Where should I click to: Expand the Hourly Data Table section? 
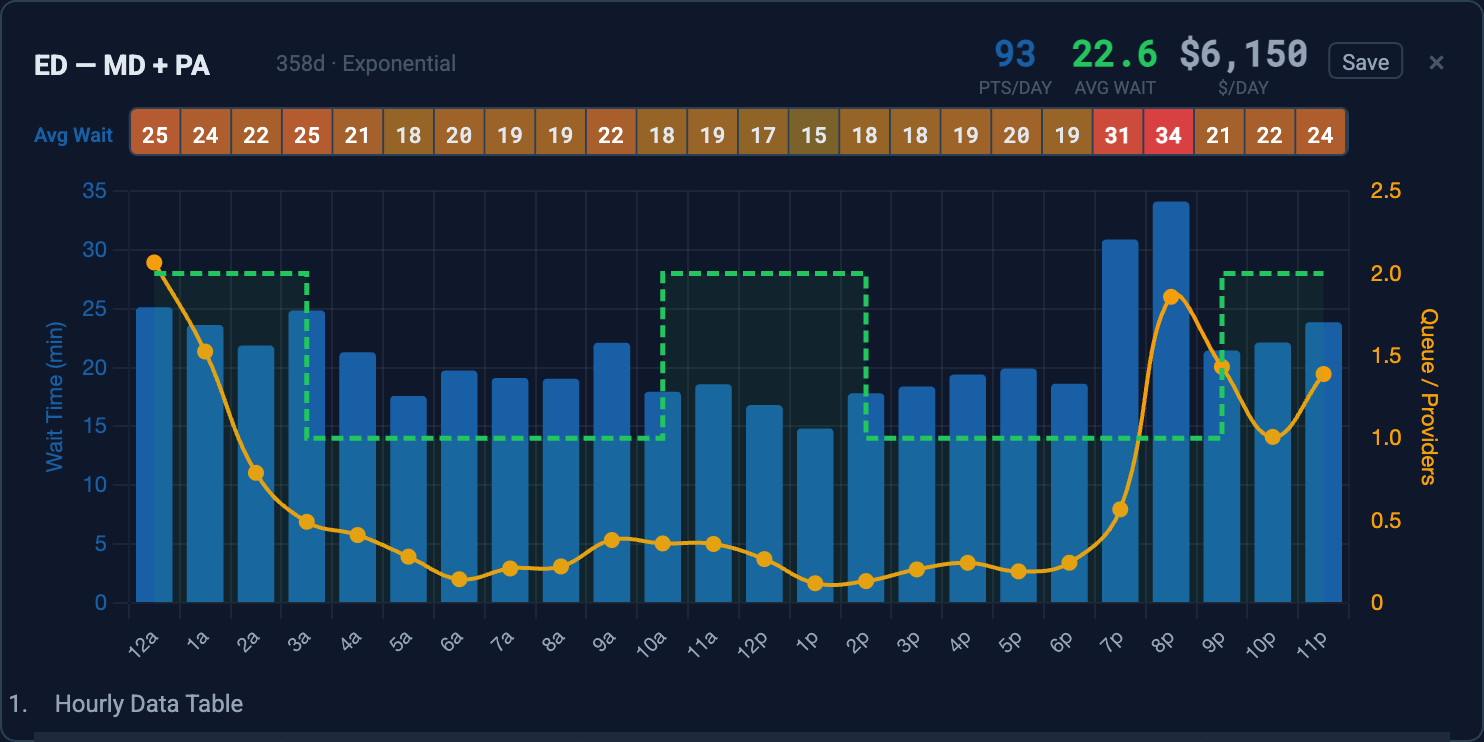148,704
